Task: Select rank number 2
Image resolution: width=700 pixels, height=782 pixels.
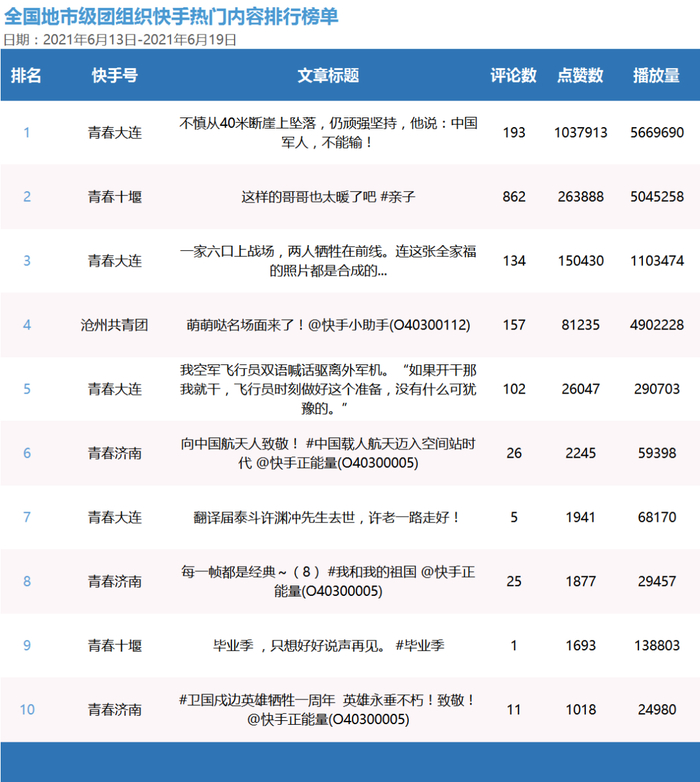Action: (27, 196)
